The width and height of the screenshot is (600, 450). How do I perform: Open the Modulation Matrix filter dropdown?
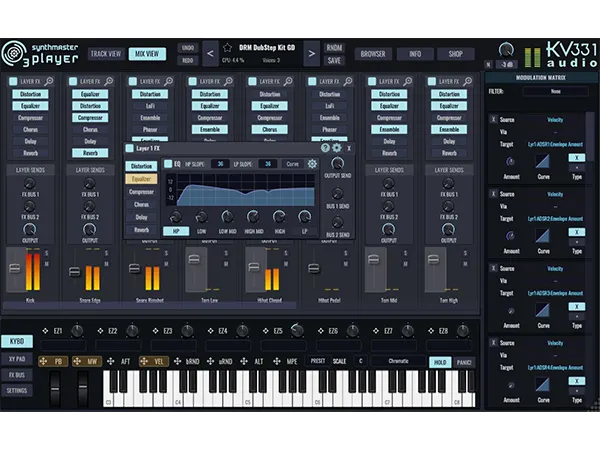556,91
